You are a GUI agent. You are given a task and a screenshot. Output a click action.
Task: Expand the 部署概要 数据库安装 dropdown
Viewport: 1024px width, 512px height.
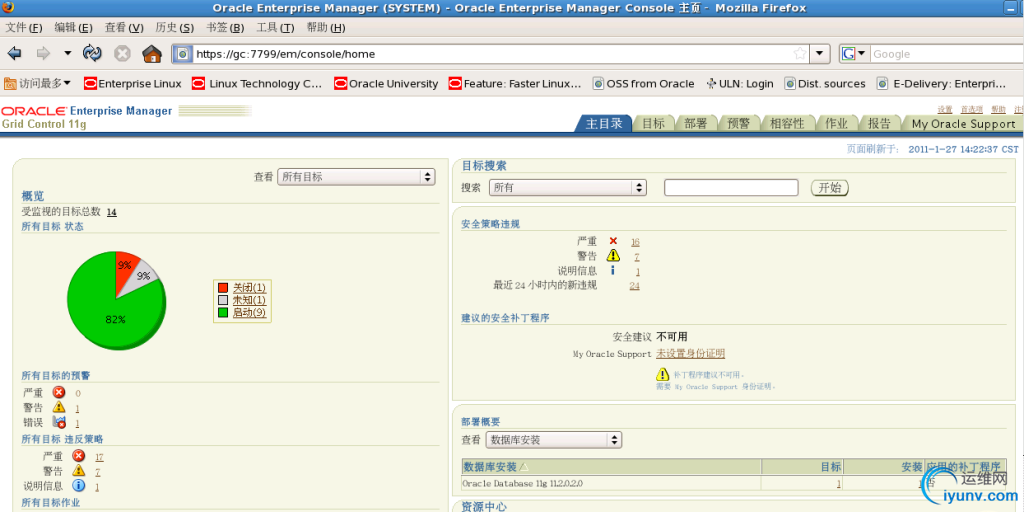pos(554,440)
